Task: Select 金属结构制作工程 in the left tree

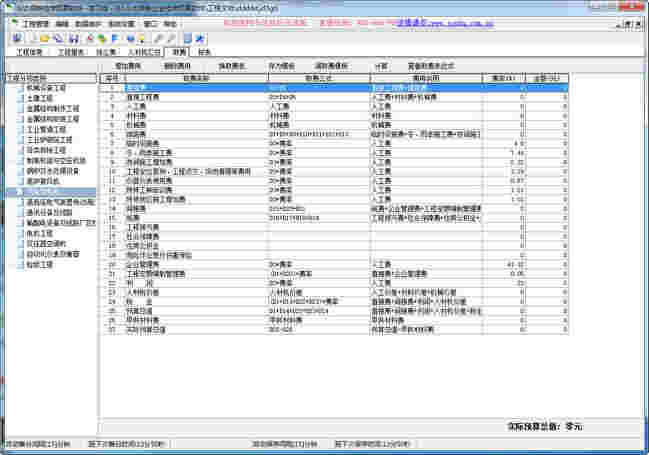Action: [x=53, y=108]
